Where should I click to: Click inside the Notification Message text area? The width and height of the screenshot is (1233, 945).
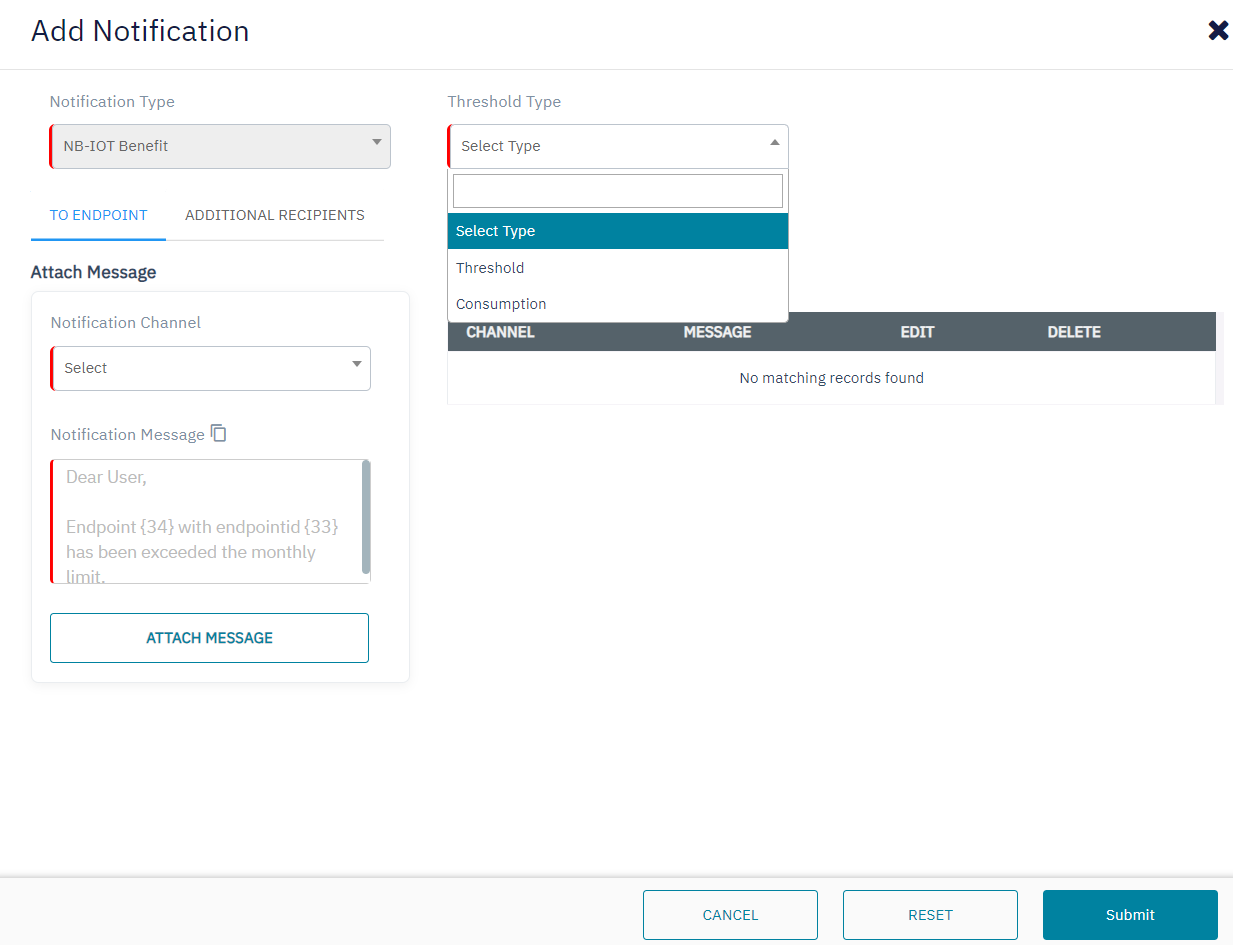coord(205,521)
